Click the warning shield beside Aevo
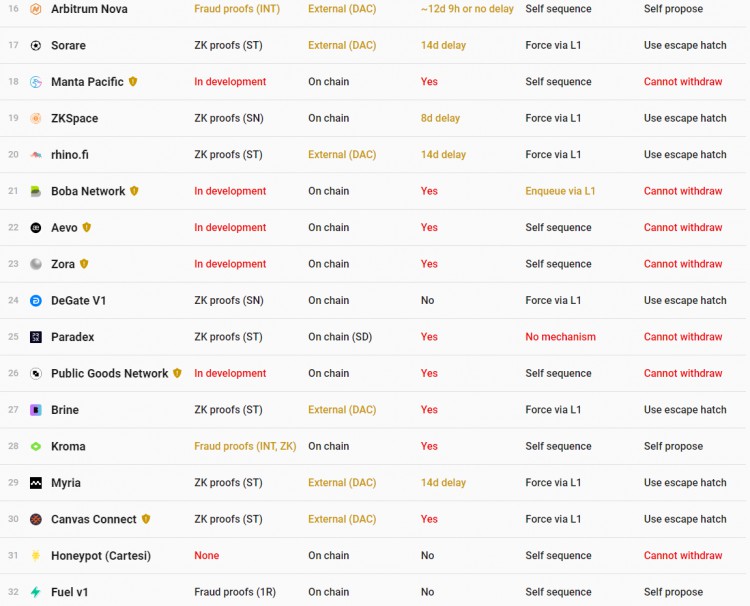 point(87,228)
